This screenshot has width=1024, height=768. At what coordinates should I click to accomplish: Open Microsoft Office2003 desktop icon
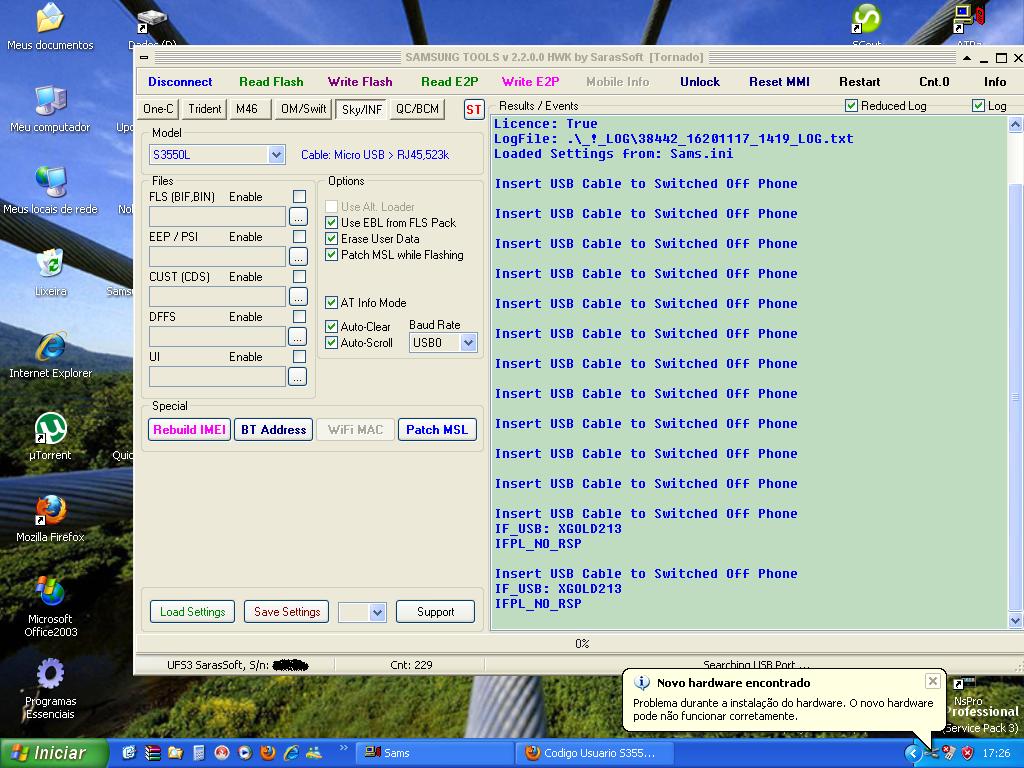coord(50,593)
